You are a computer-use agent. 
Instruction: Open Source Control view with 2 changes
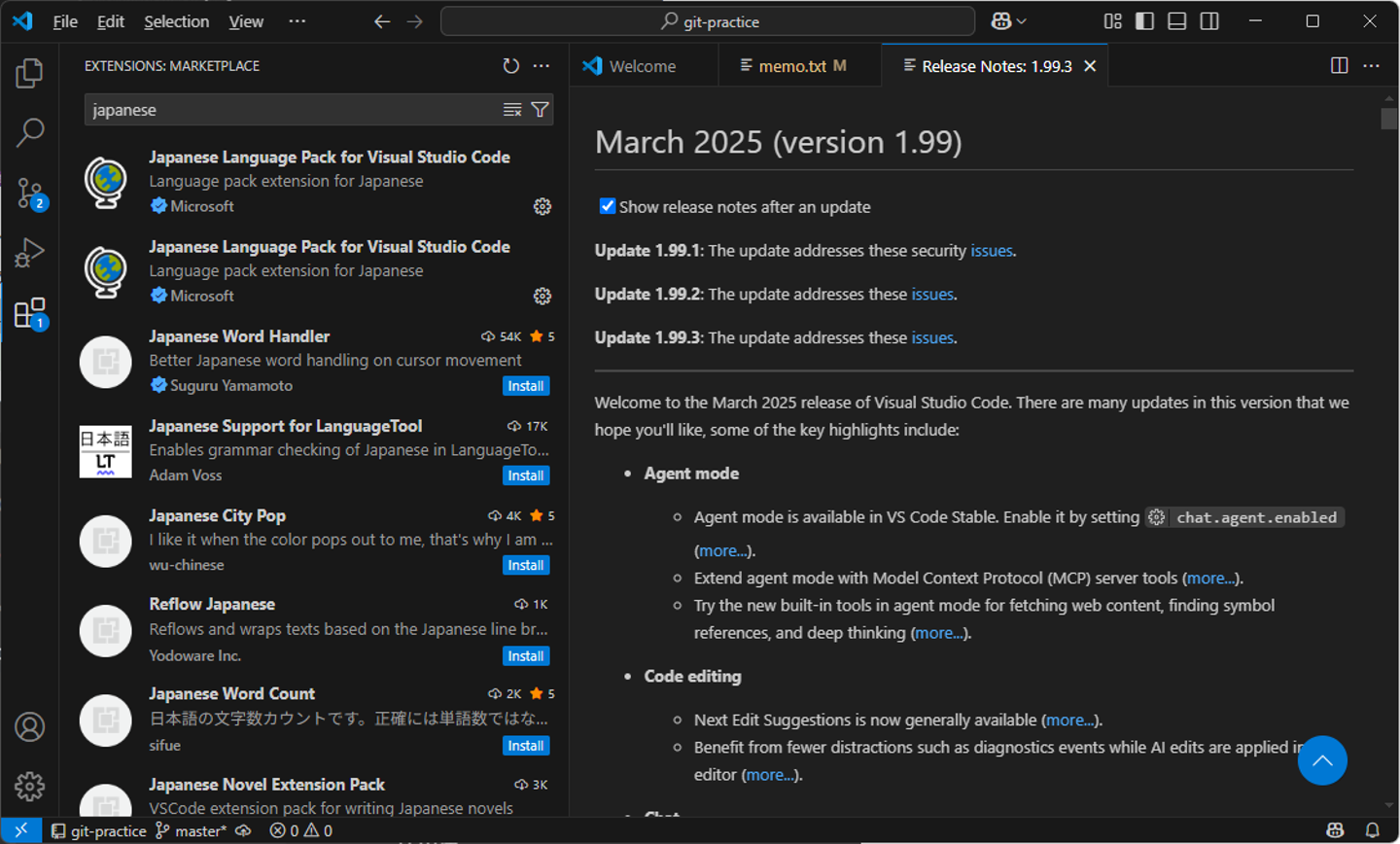[x=29, y=193]
